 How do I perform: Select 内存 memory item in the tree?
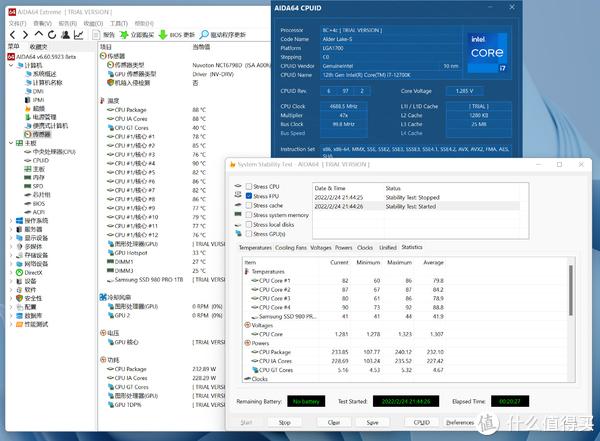pos(35,178)
